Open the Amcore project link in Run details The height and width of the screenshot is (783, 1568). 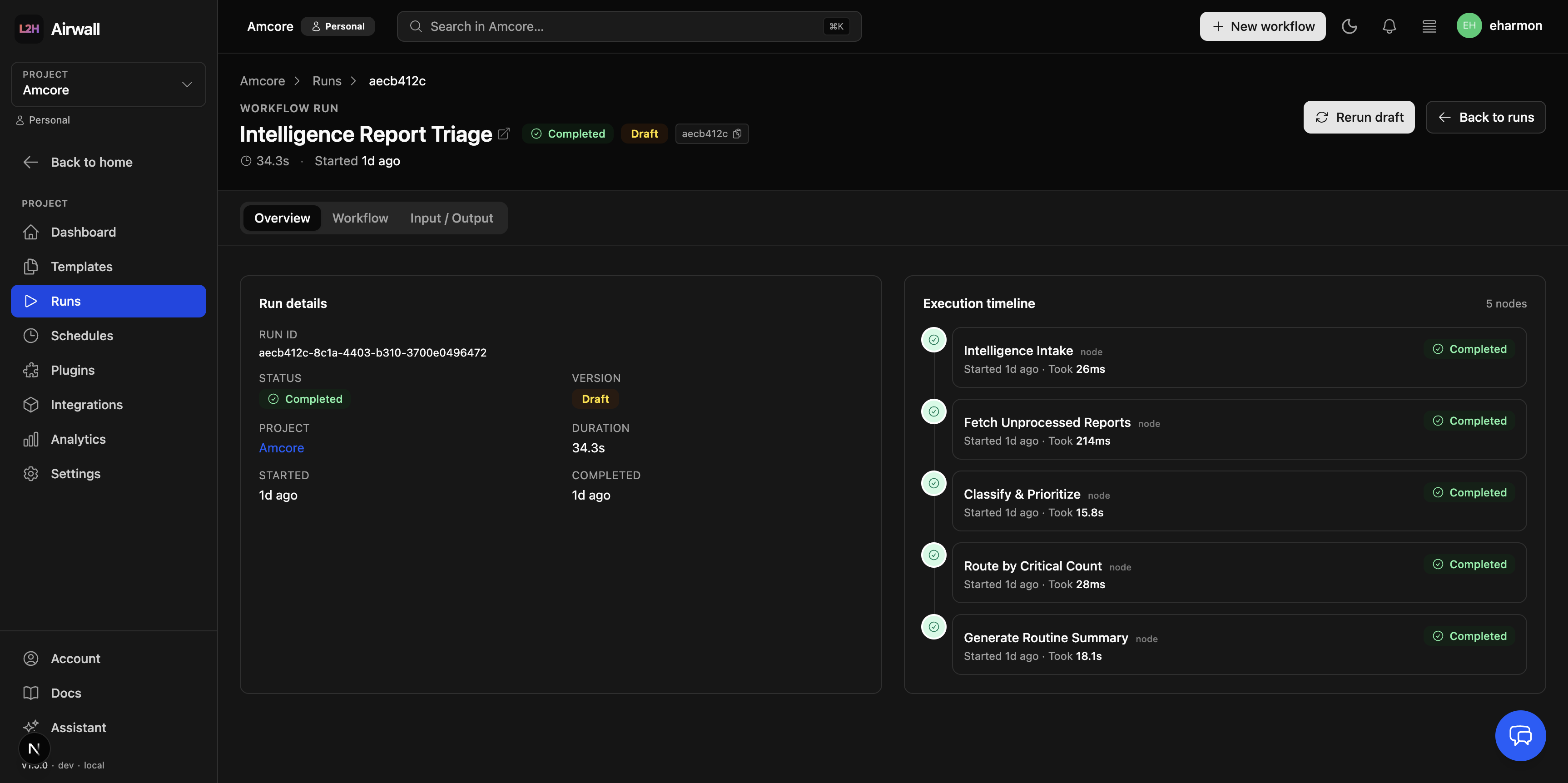click(281, 448)
